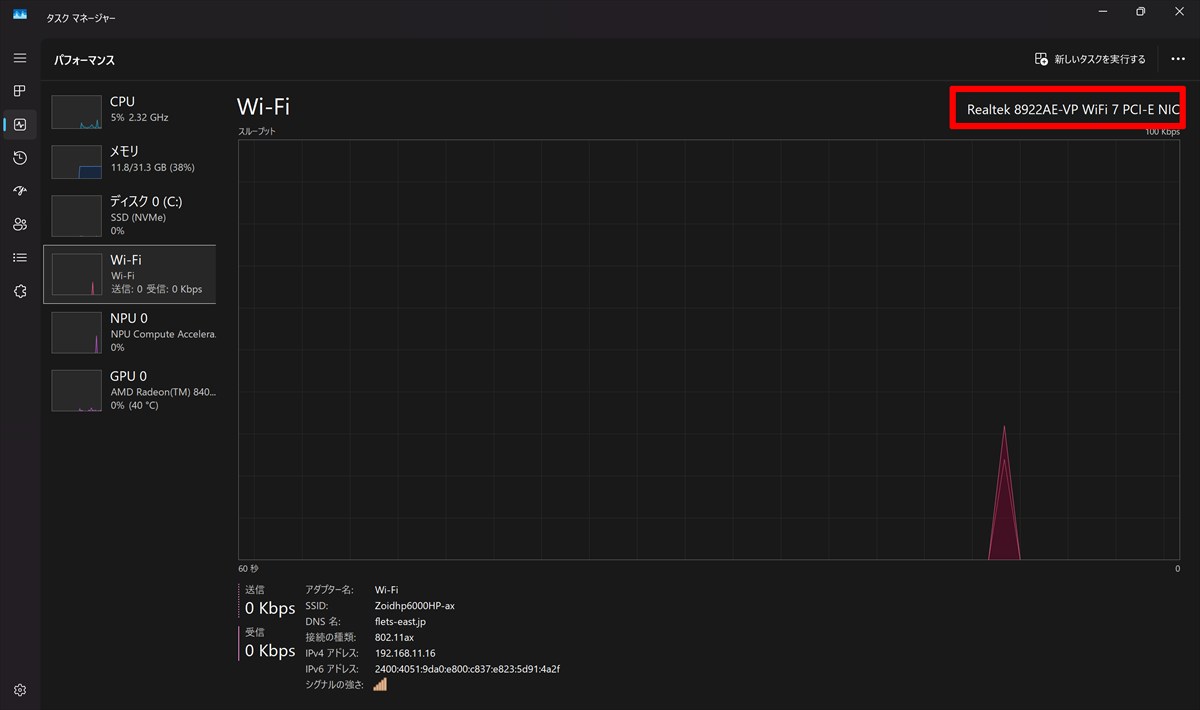The image size is (1200, 710).
Task: Open the Details list icon in sidebar
Action: pos(20,258)
